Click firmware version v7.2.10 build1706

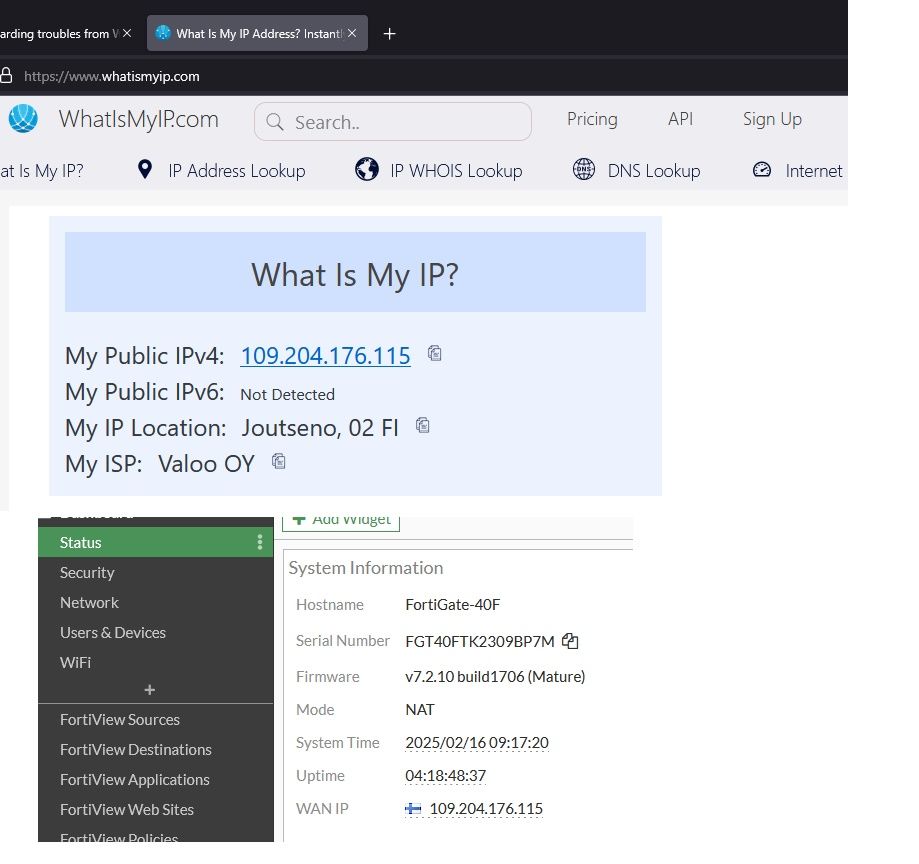coord(495,676)
